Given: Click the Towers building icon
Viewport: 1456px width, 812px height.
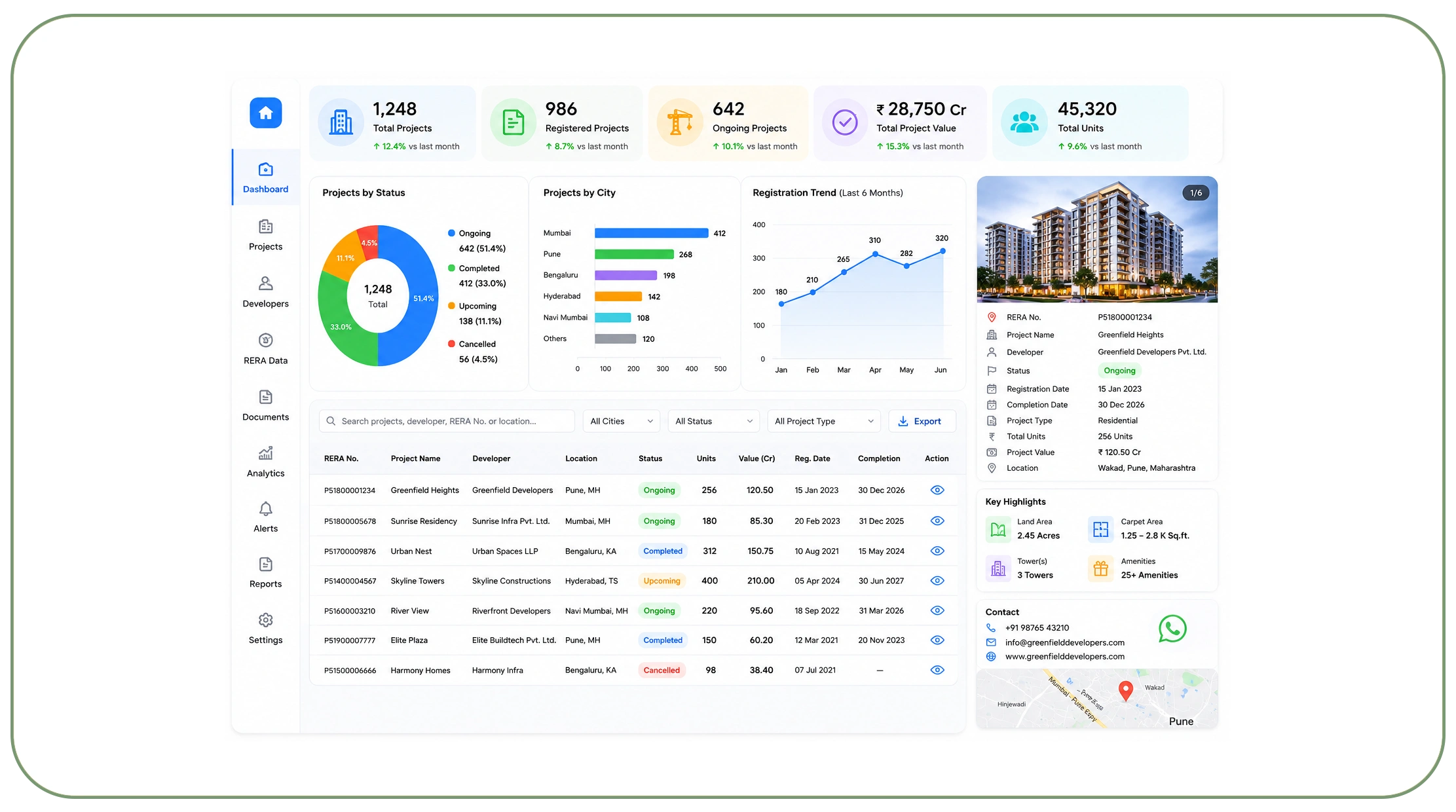Looking at the screenshot, I should coord(998,568).
